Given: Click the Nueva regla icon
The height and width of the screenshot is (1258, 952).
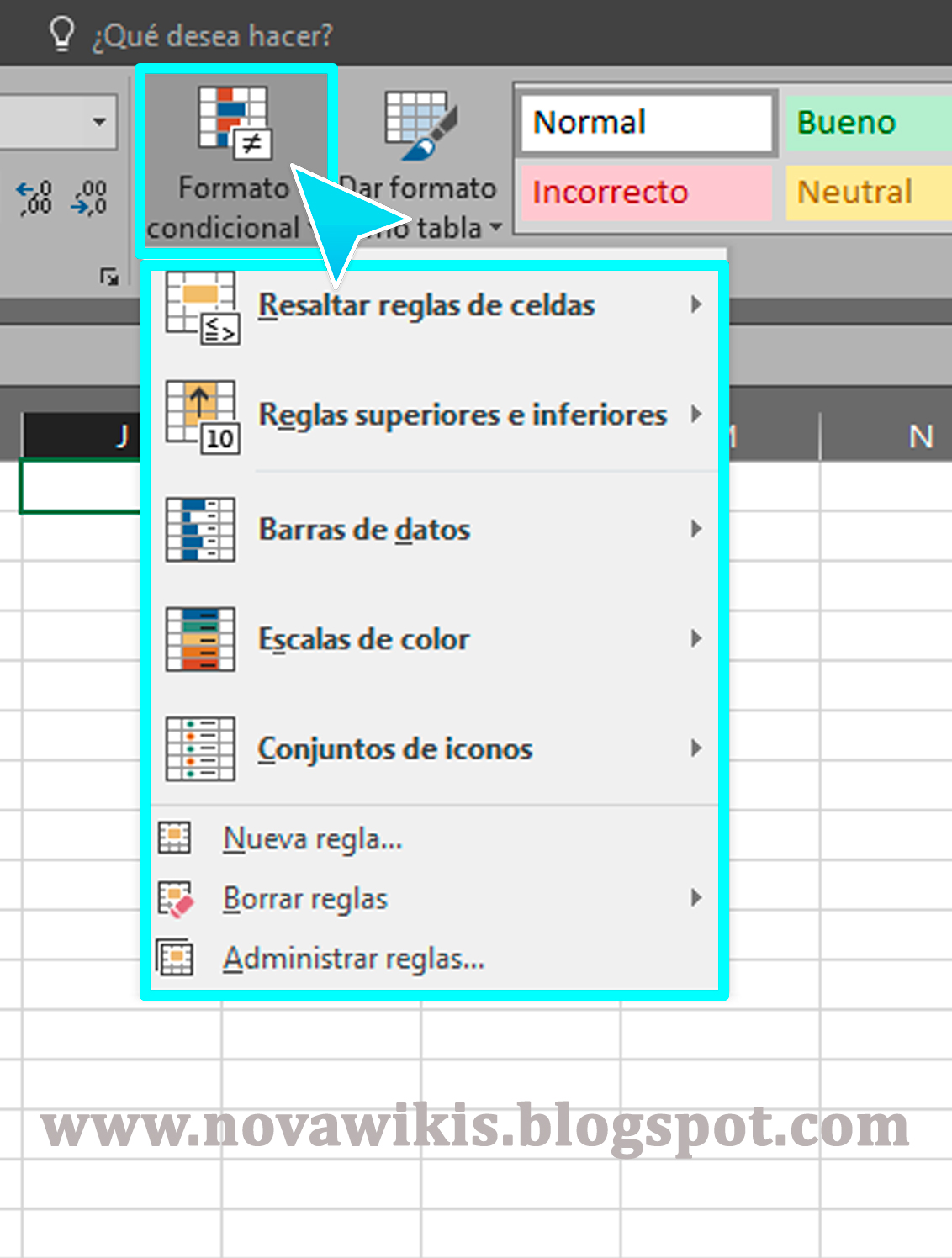Looking at the screenshot, I should point(175,838).
